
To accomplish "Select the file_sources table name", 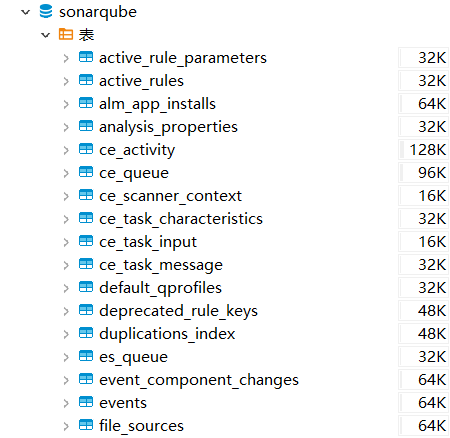I will pyautogui.click(x=141, y=426).
